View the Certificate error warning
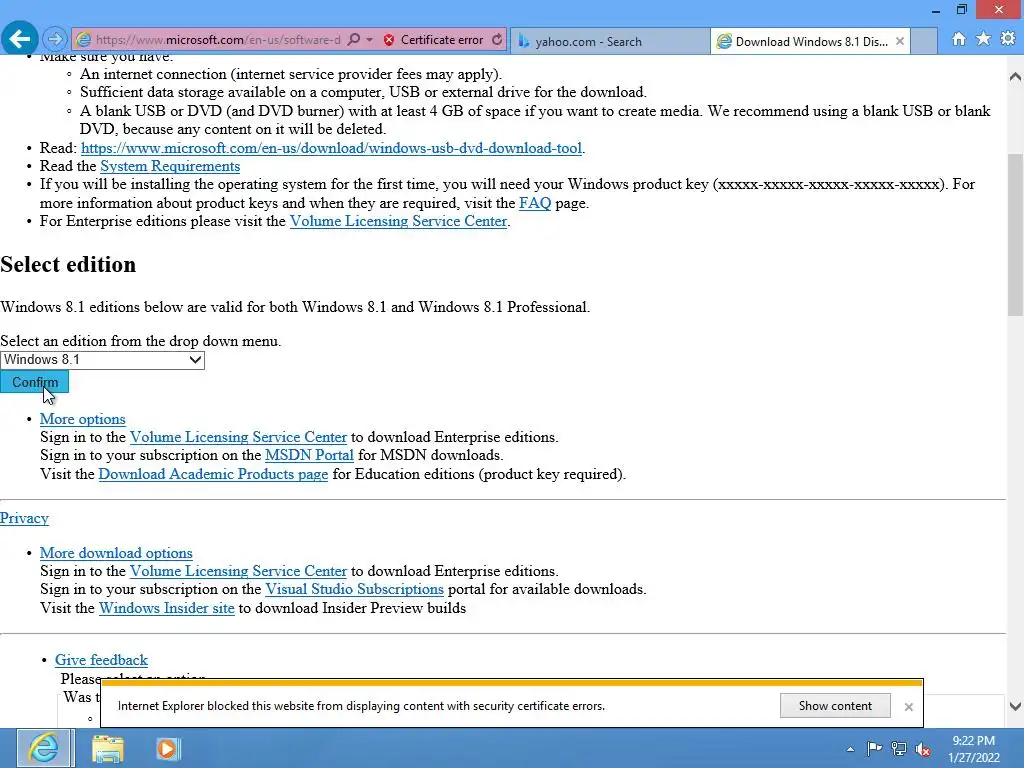The image size is (1024, 768). click(x=434, y=40)
